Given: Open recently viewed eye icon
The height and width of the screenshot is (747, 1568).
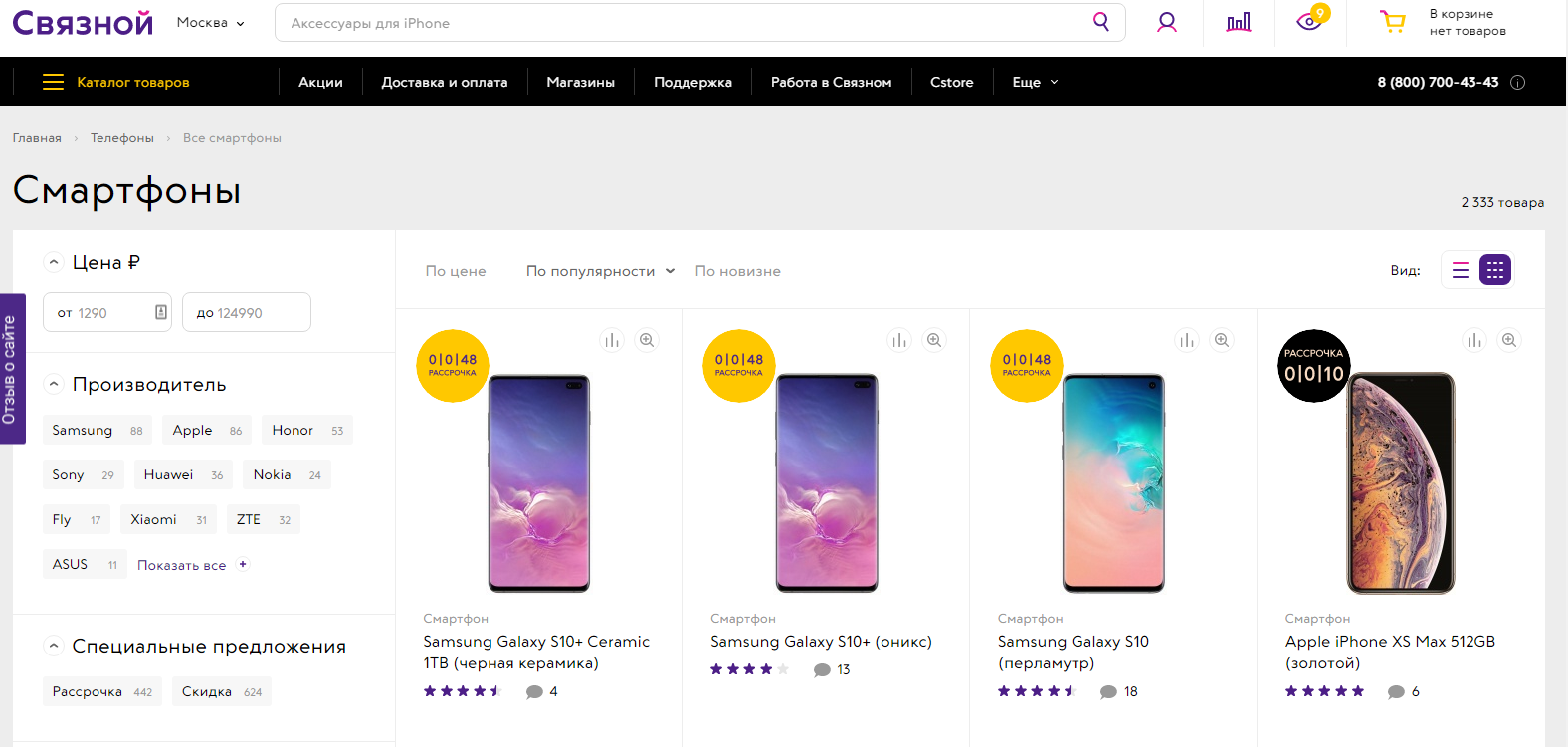Looking at the screenshot, I should click(1310, 21).
